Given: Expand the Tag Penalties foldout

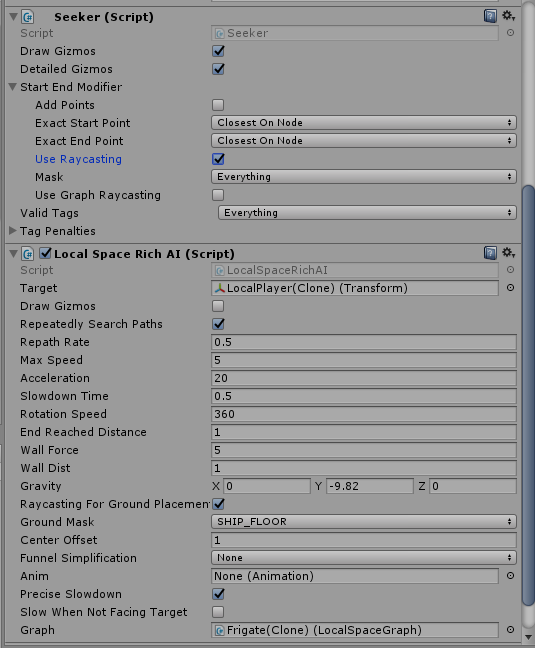Looking at the screenshot, I should [x=12, y=231].
